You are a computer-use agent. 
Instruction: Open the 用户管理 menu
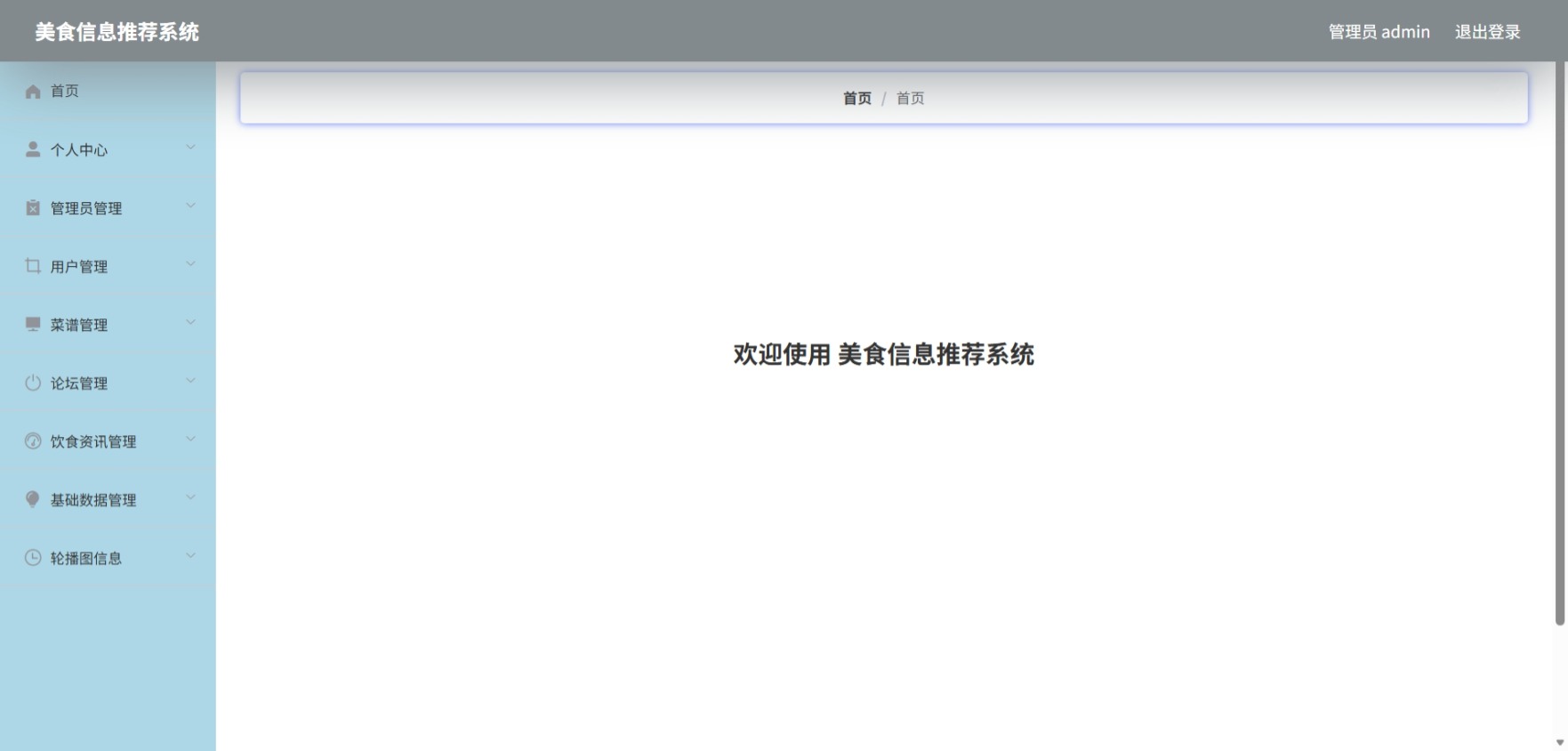108,266
